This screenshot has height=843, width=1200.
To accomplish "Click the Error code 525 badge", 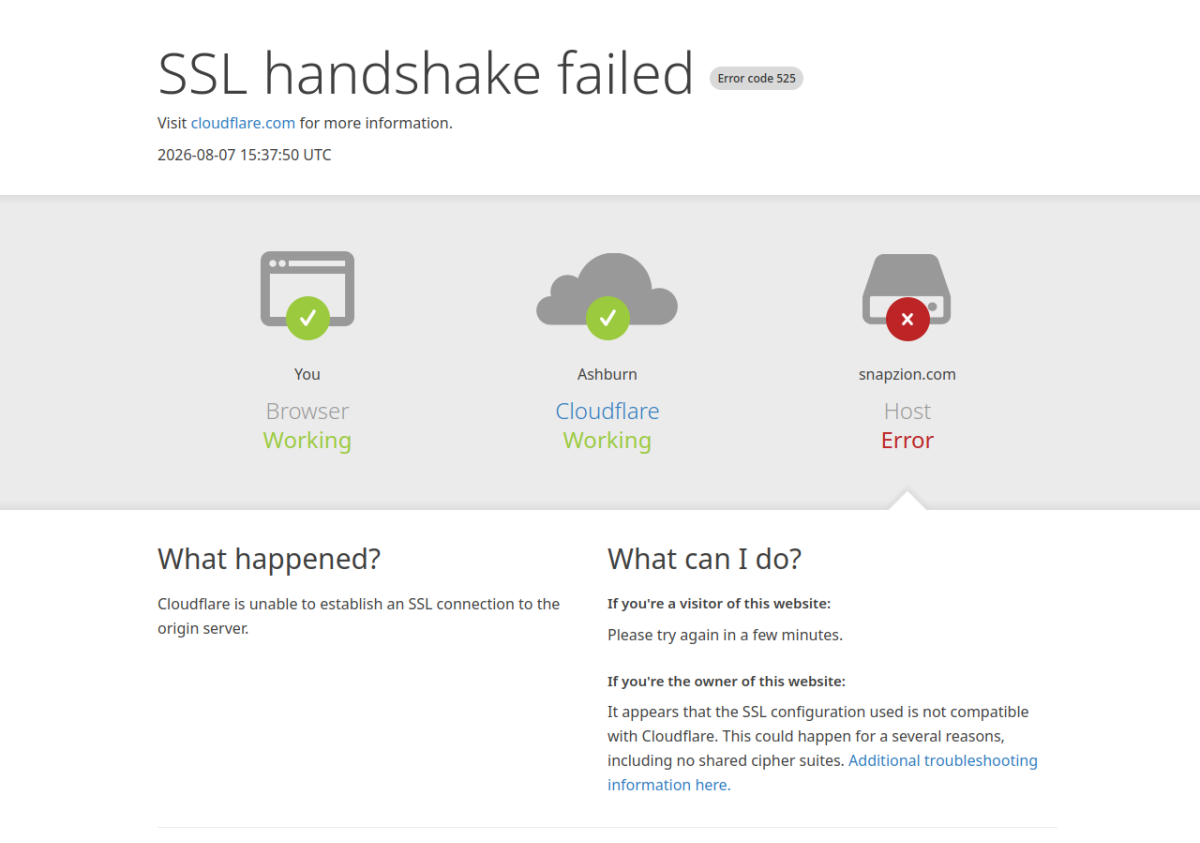I will (756, 78).
